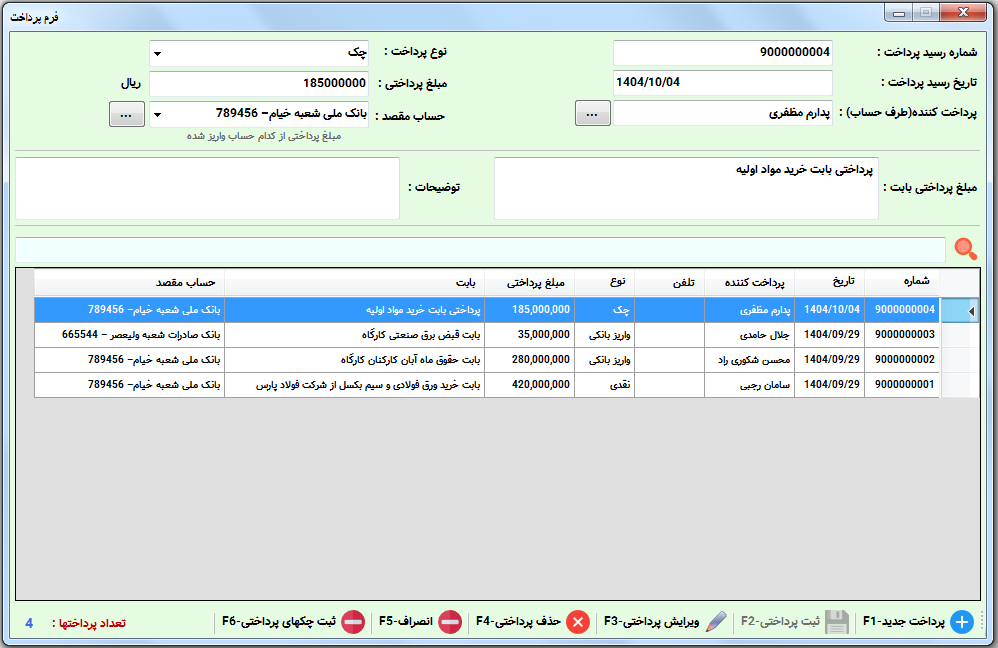Image resolution: width=998 pixels, height=648 pixels.
Task: Click amount cell 420,000,000
Action: coord(530,384)
